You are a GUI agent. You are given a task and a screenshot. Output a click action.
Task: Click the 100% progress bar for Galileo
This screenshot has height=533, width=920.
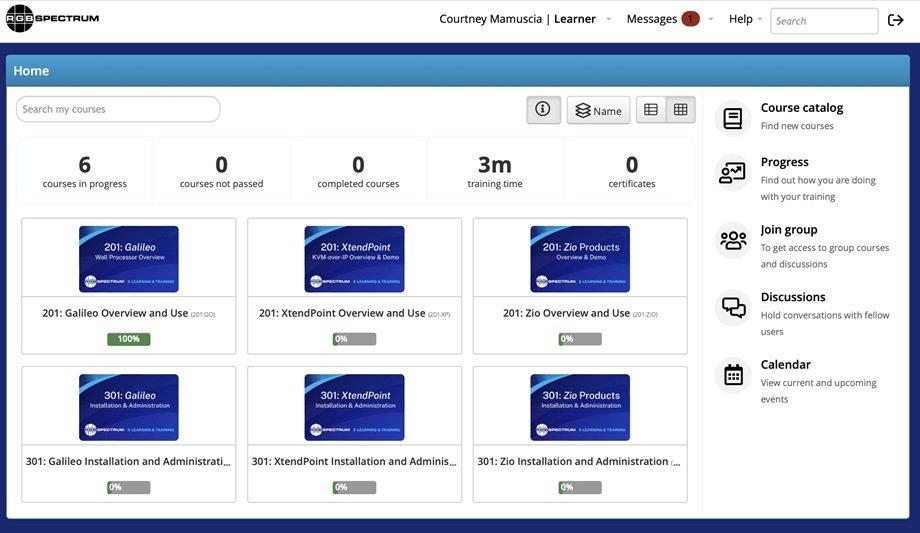coord(128,339)
